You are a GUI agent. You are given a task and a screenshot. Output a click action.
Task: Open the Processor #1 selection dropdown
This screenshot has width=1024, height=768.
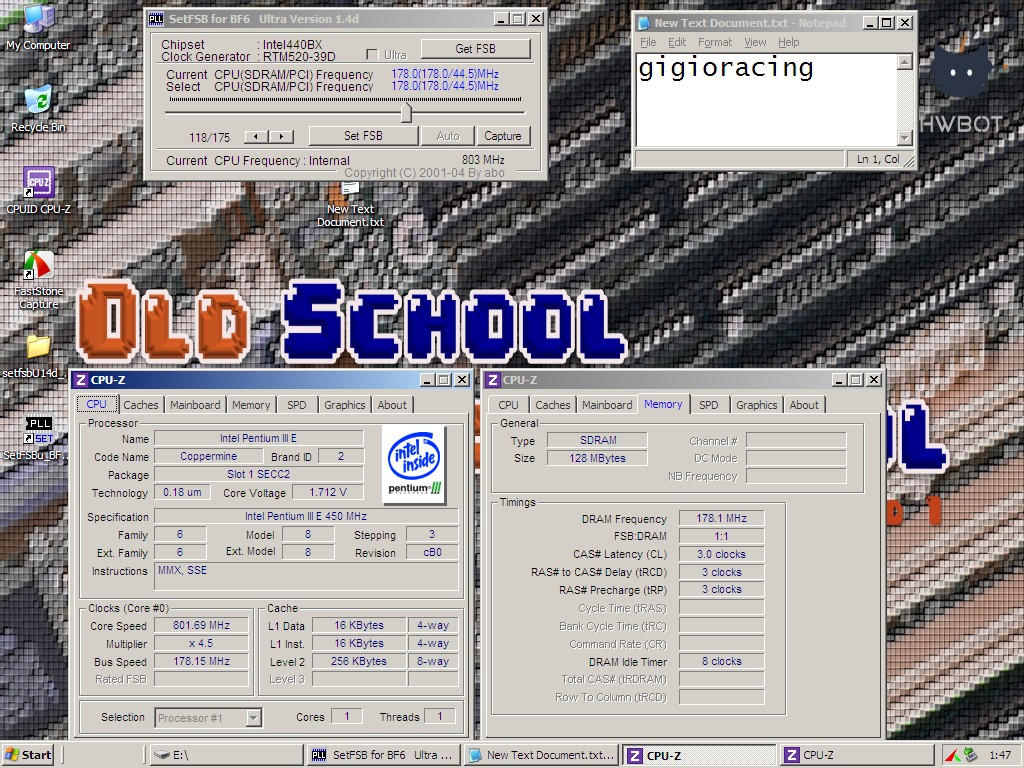tap(253, 718)
